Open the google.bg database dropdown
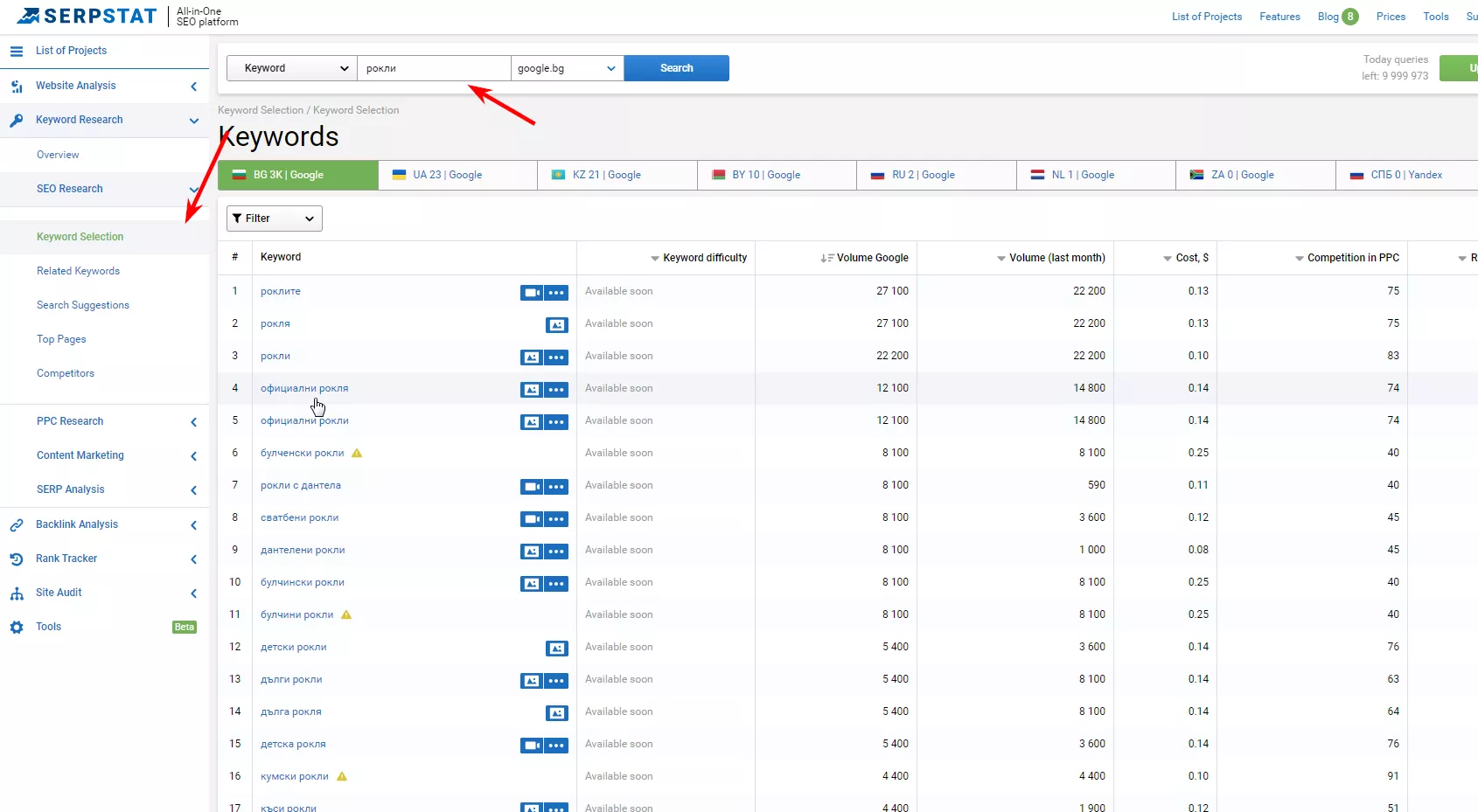The width and height of the screenshot is (1478, 812). coord(568,68)
